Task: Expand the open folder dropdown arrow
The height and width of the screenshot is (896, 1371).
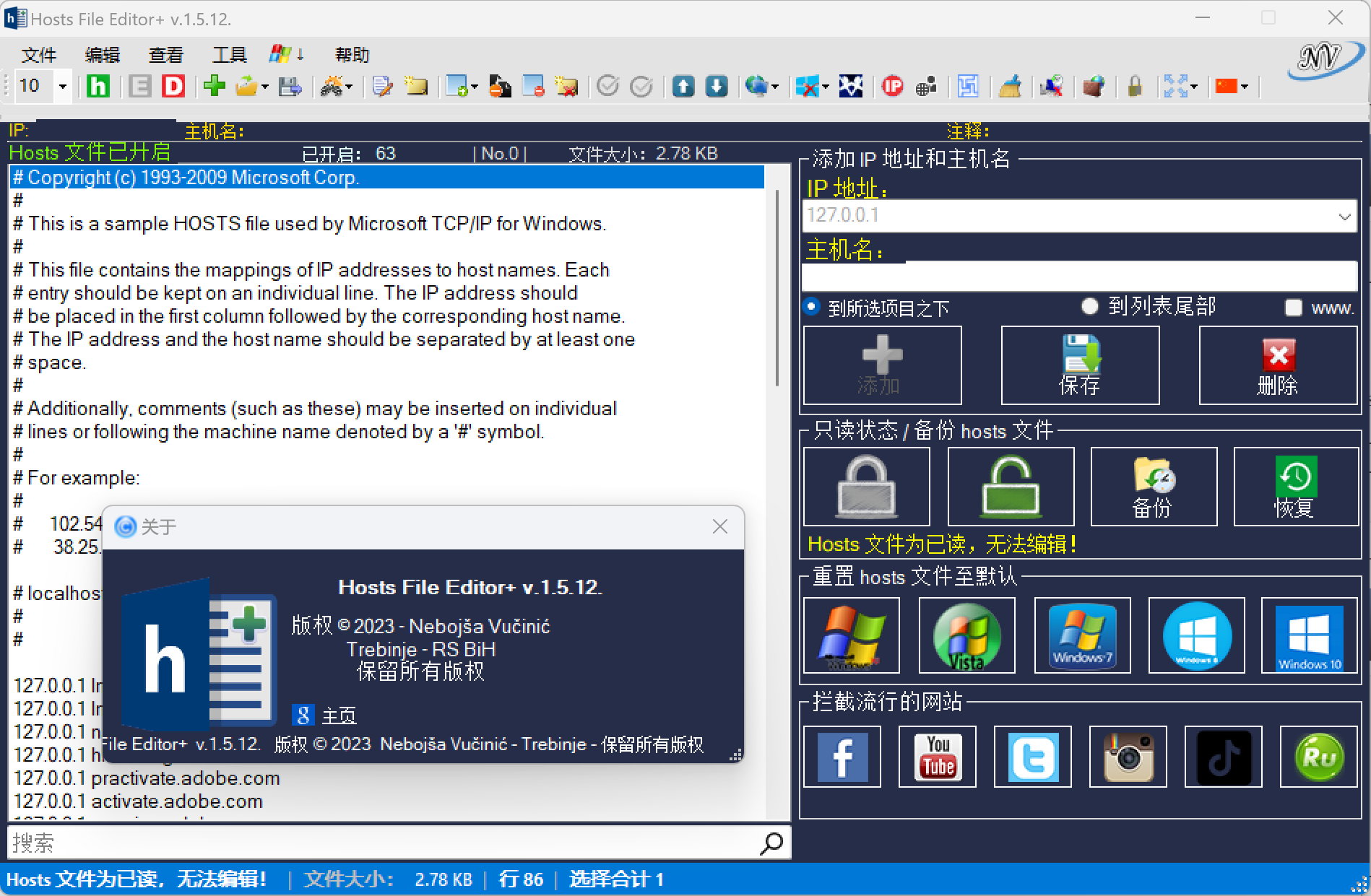Action: pos(265,87)
